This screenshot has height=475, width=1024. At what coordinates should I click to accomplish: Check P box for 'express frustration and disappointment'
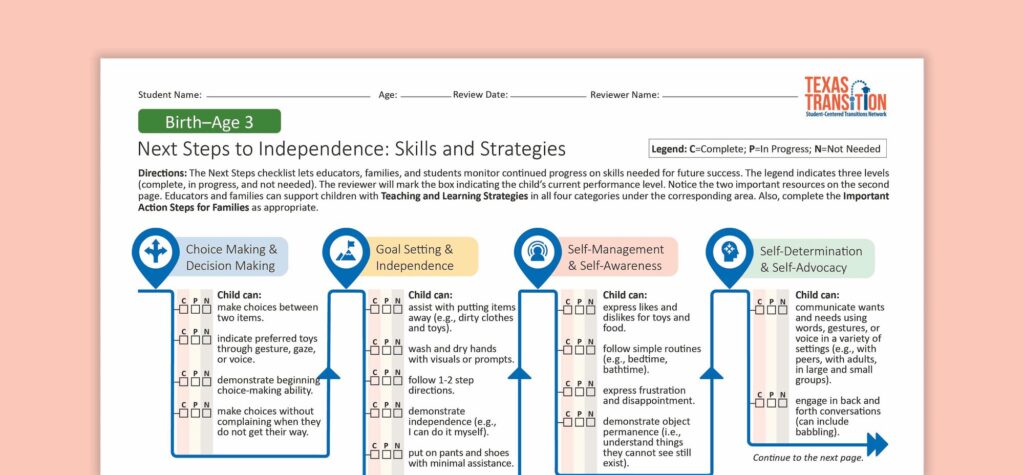(x=580, y=391)
